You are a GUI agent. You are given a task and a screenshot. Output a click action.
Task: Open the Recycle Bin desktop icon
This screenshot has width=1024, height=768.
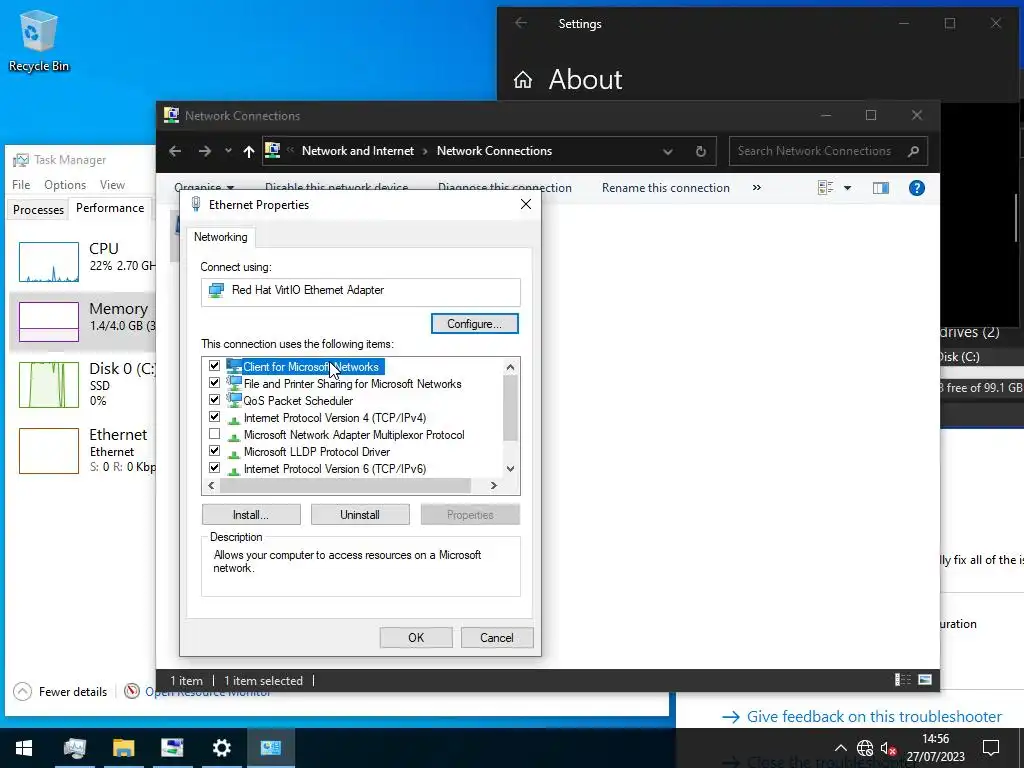pos(39,41)
